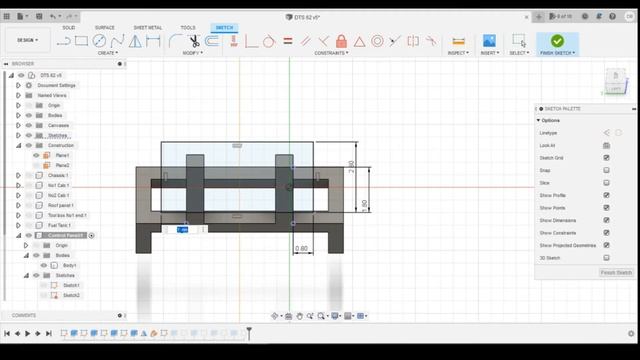The height and width of the screenshot is (360, 640).
Task: Switch to the Solid tab
Action: (69, 27)
